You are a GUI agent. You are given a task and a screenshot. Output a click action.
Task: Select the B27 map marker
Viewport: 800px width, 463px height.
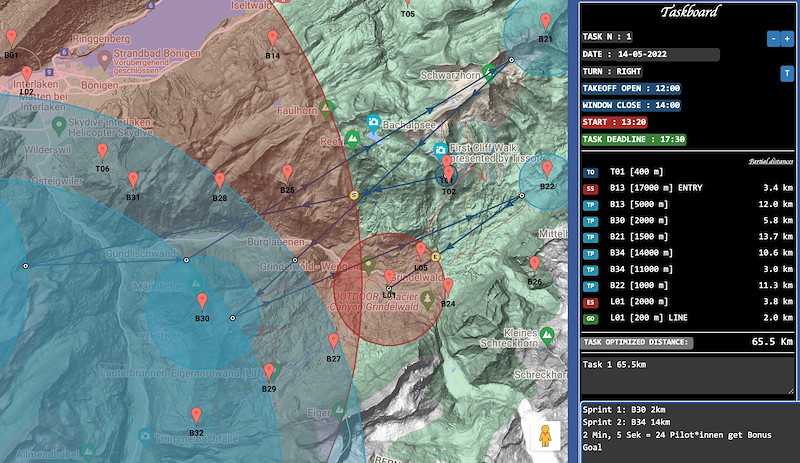tap(334, 342)
